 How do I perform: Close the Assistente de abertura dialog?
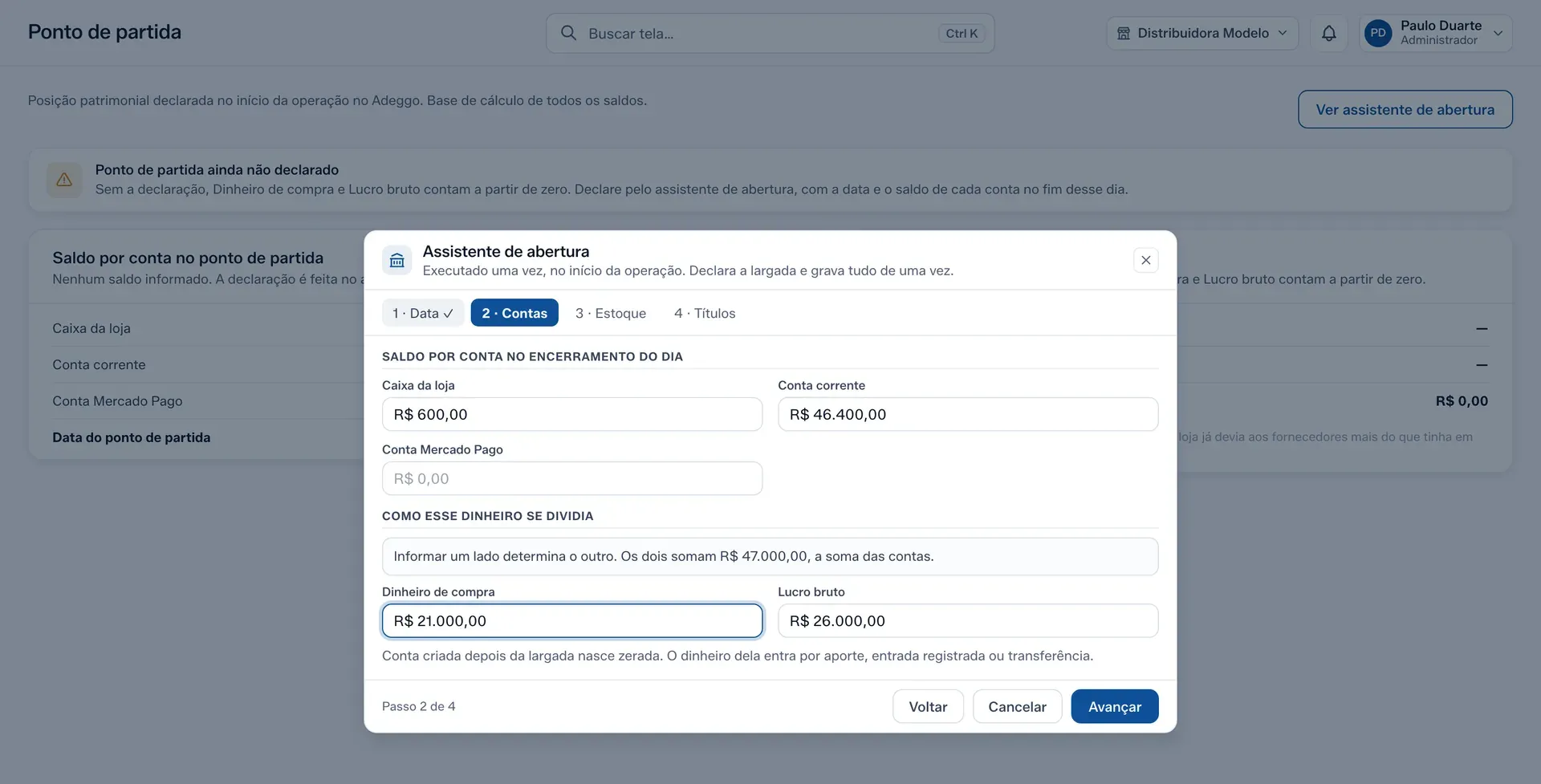(x=1145, y=260)
